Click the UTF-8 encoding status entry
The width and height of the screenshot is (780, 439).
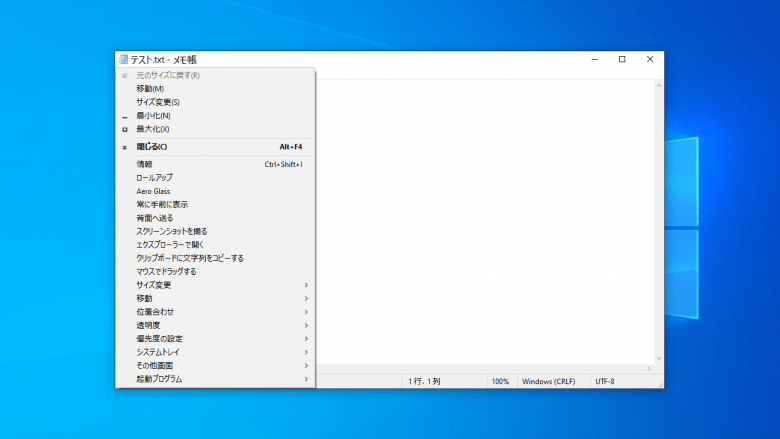coord(624,381)
